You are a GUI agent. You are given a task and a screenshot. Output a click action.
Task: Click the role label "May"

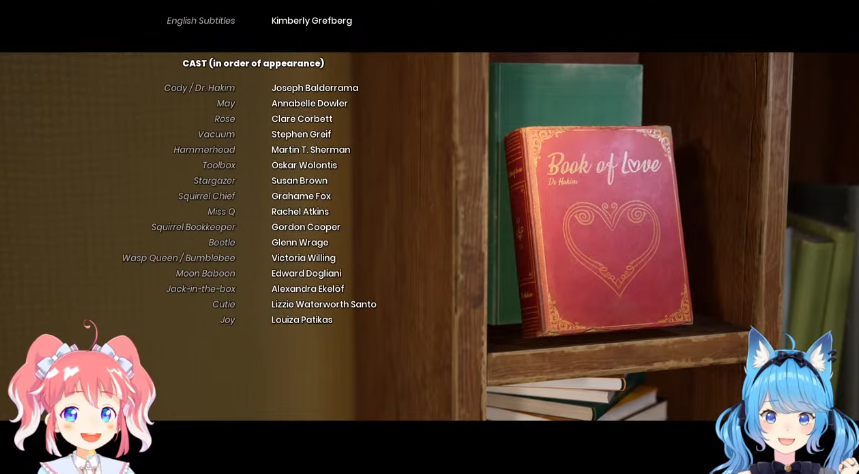click(226, 104)
